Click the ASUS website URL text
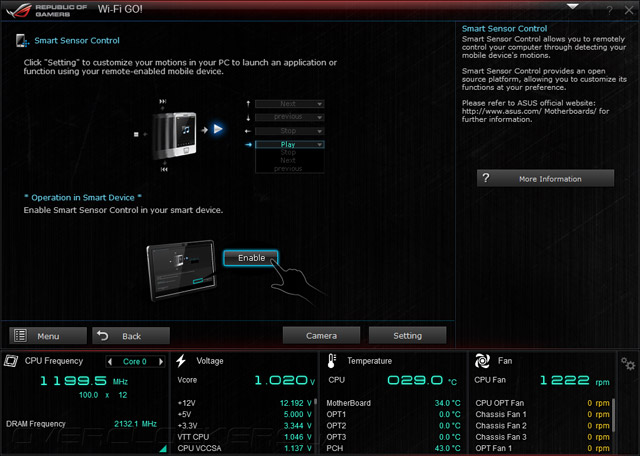Image resolution: width=640 pixels, height=456 pixels. (529, 111)
